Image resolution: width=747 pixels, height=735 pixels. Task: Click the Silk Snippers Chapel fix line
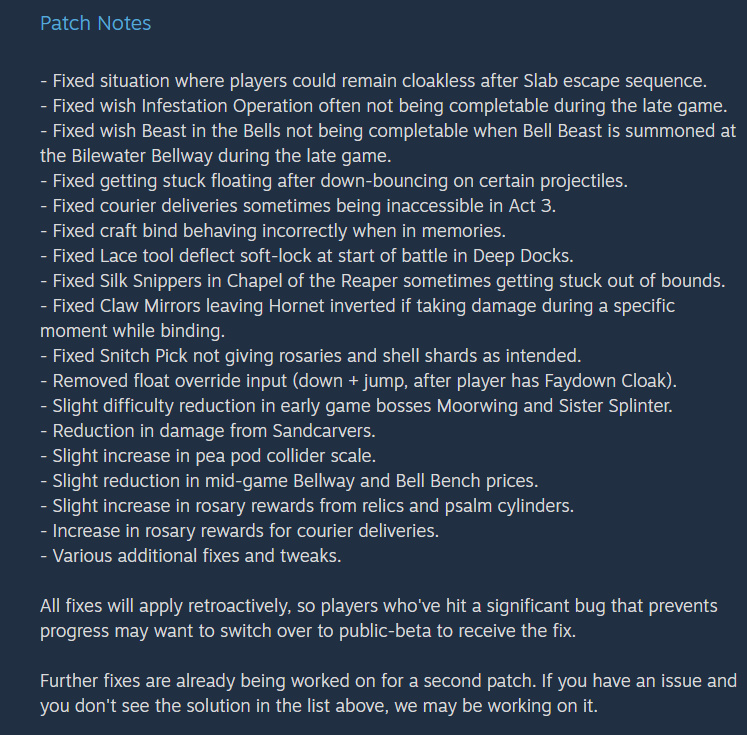point(383,281)
